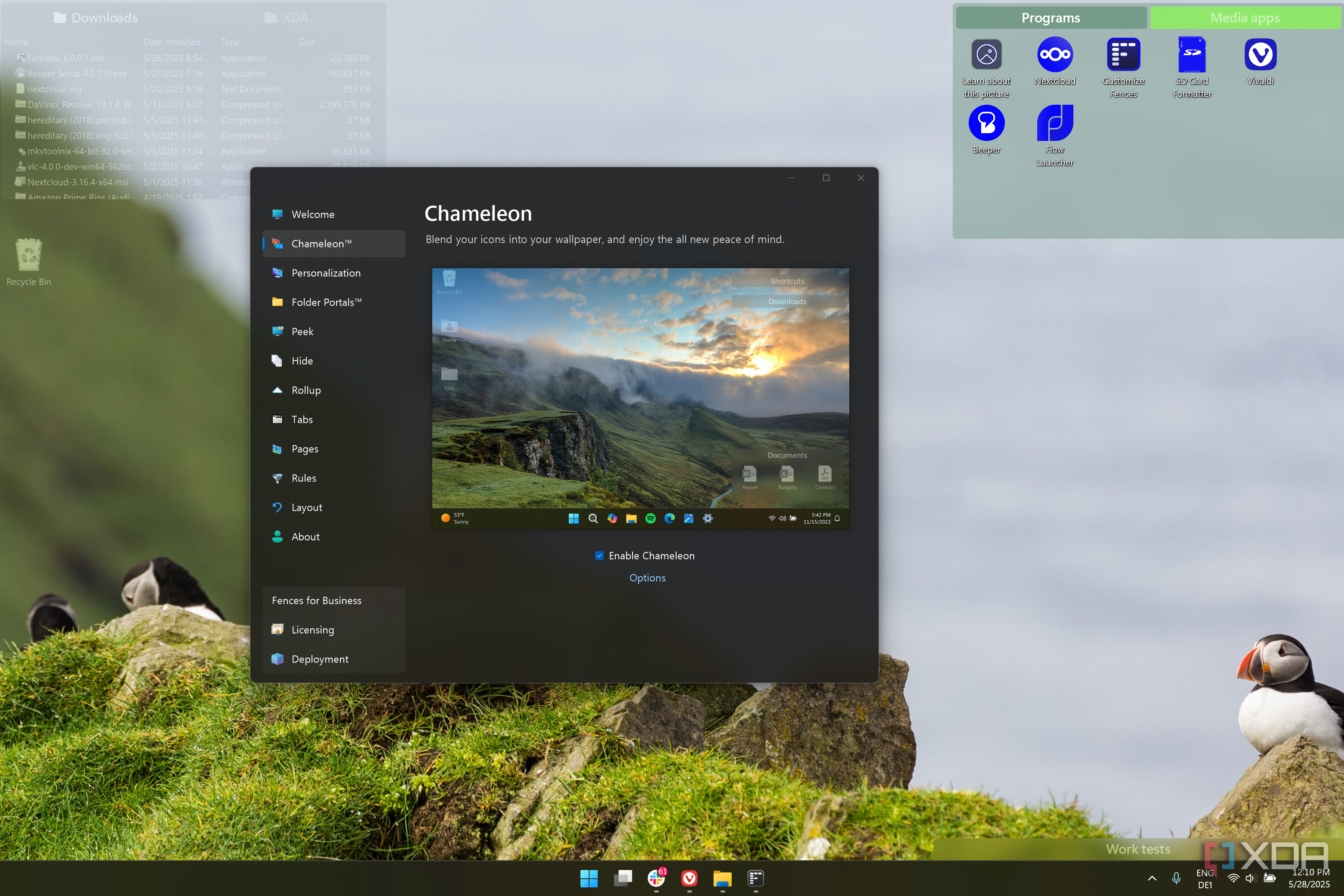Image resolution: width=1344 pixels, height=896 pixels.
Task: Sort Downloads fence by Name column
Action: coord(16,42)
